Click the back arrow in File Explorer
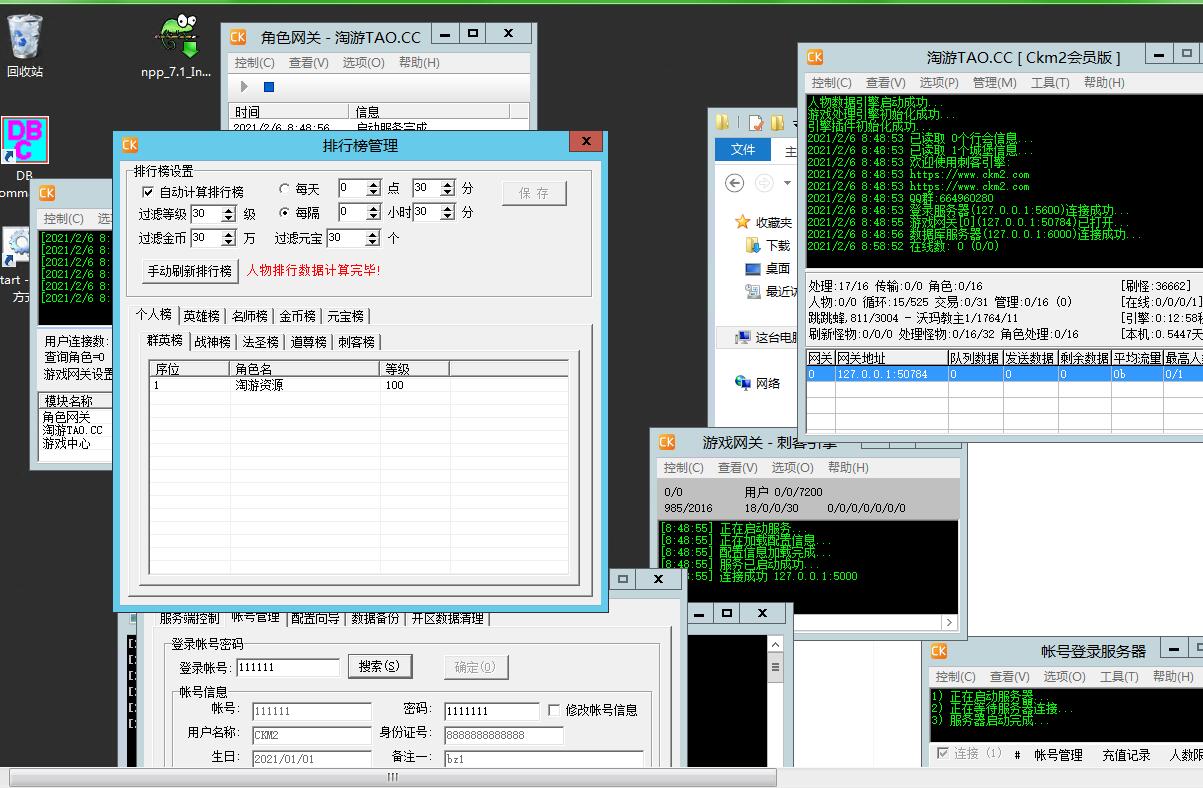The image size is (1203, 788). (735, 183)
